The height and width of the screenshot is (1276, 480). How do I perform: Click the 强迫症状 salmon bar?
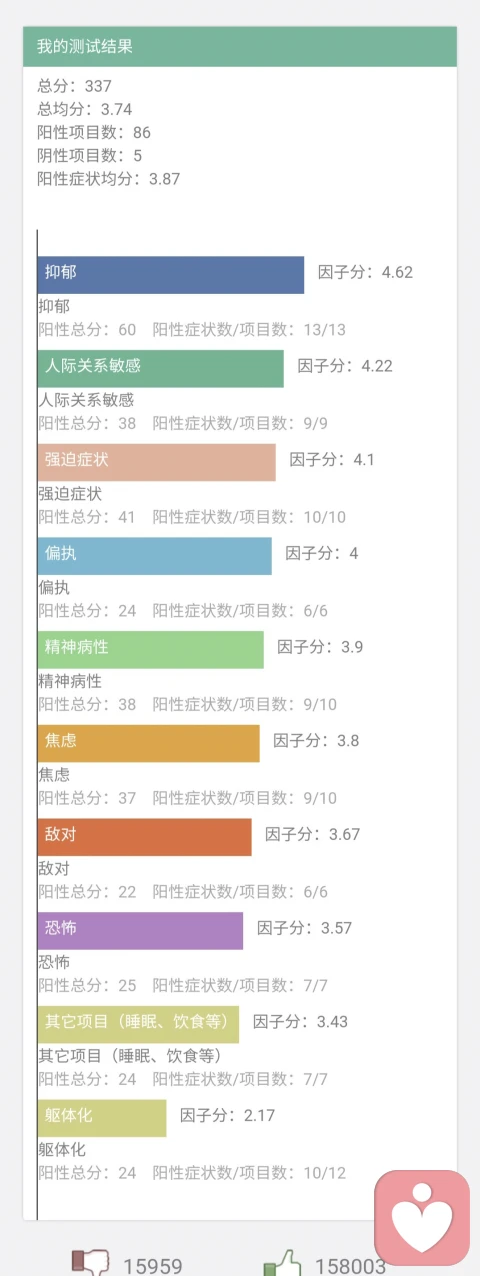[x=157, y=462]
